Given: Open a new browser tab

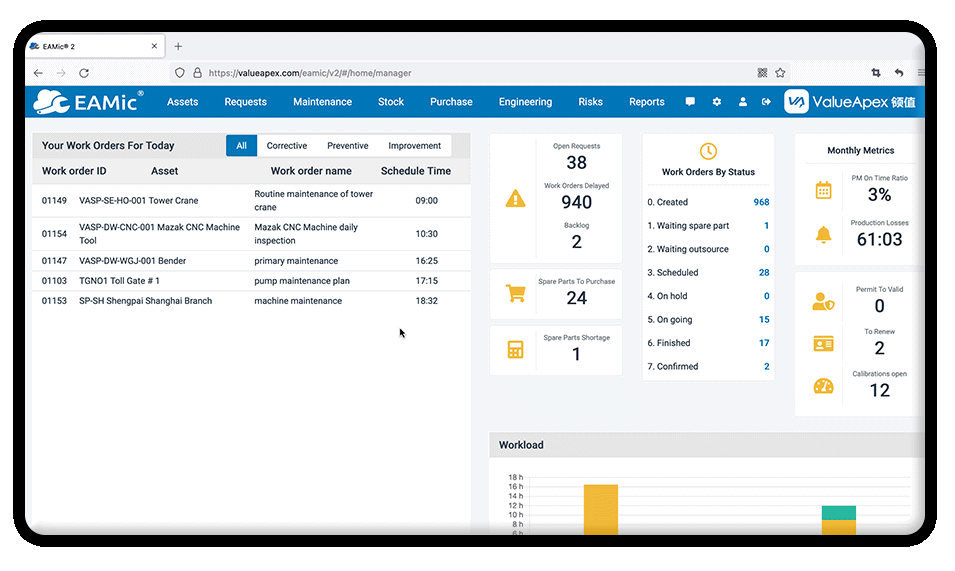Looking at the screenshot, I should point(178,46).
